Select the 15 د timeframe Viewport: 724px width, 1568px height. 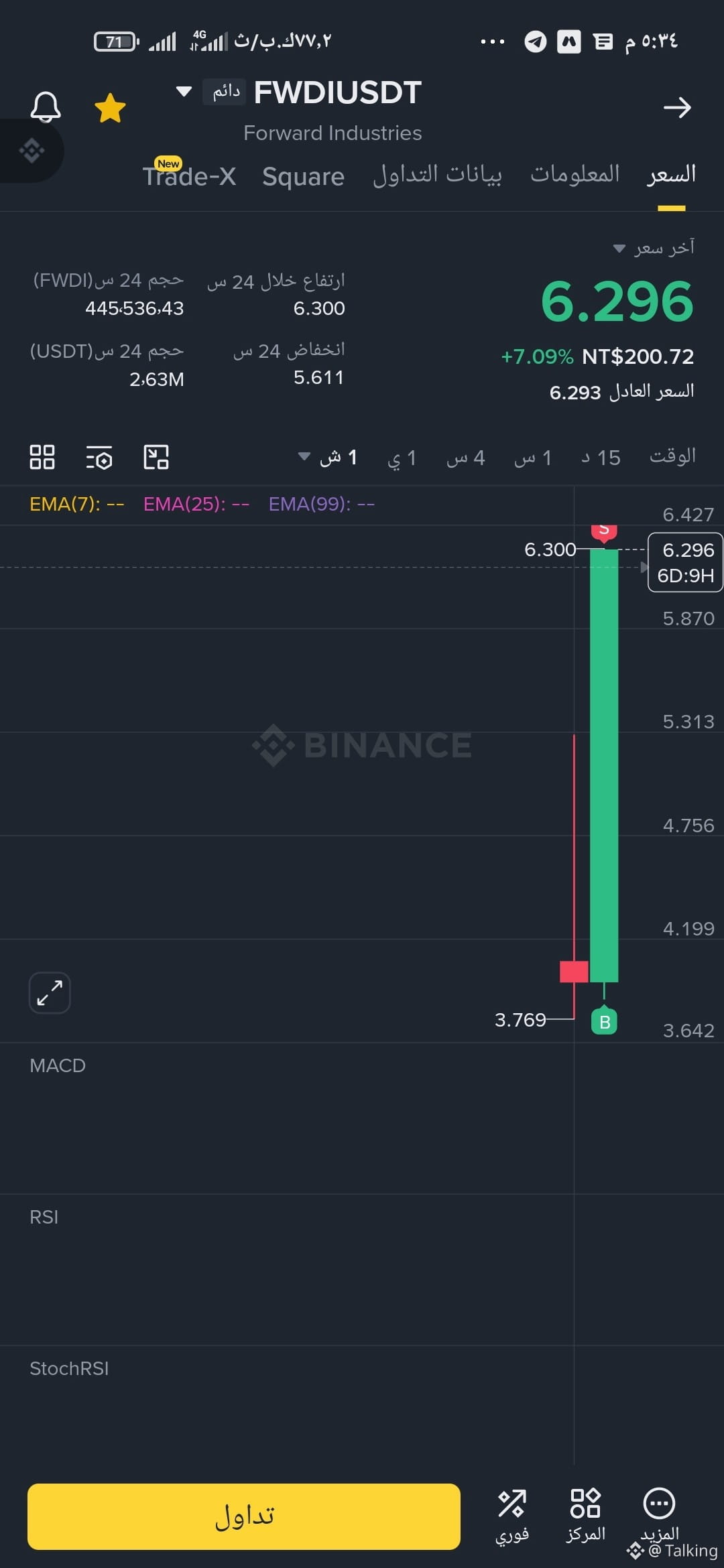point(601,458)
